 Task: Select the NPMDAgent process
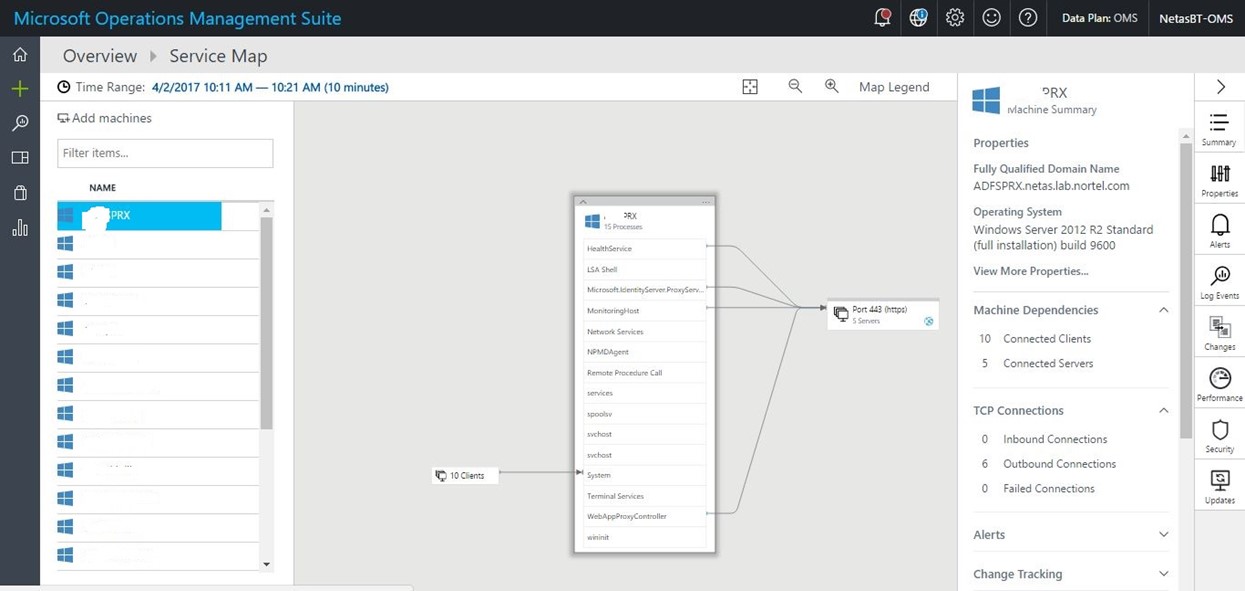pos(644,352)
